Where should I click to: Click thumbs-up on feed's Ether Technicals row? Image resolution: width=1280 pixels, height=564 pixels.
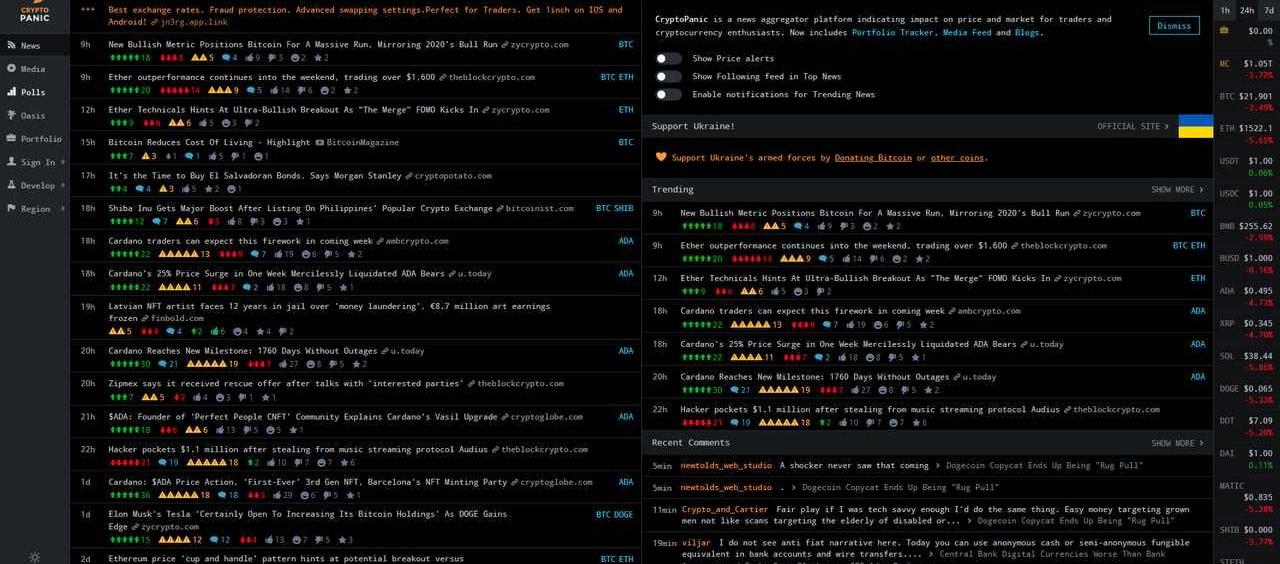click(x=206, y=123)
